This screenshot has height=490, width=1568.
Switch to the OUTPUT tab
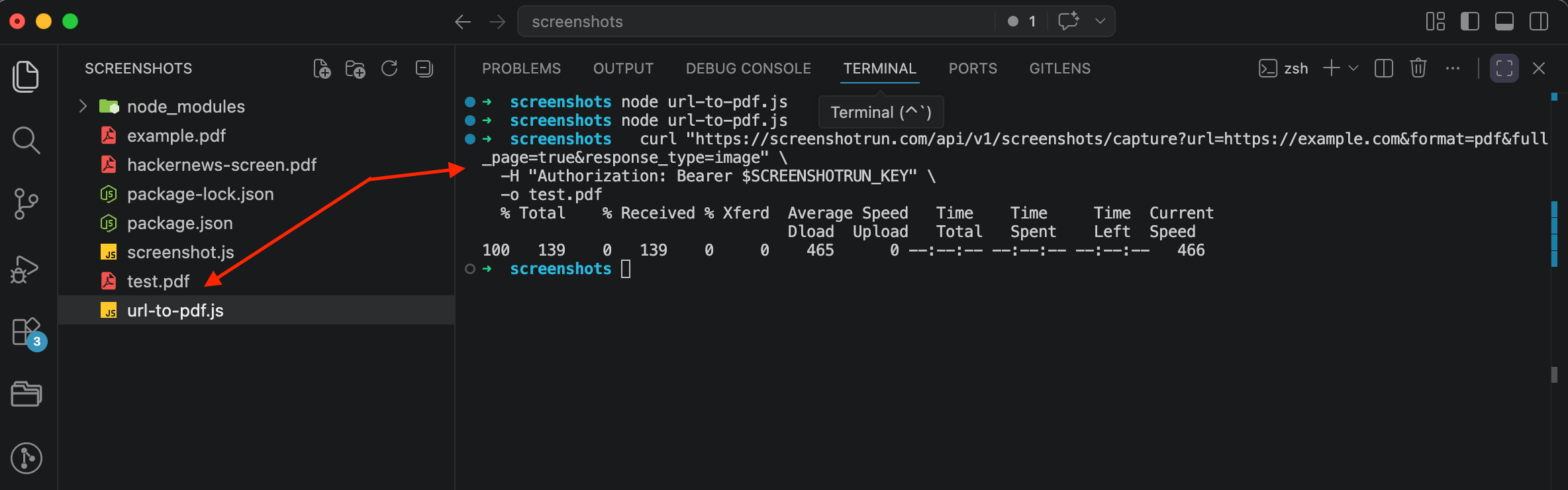click(623, 68)
